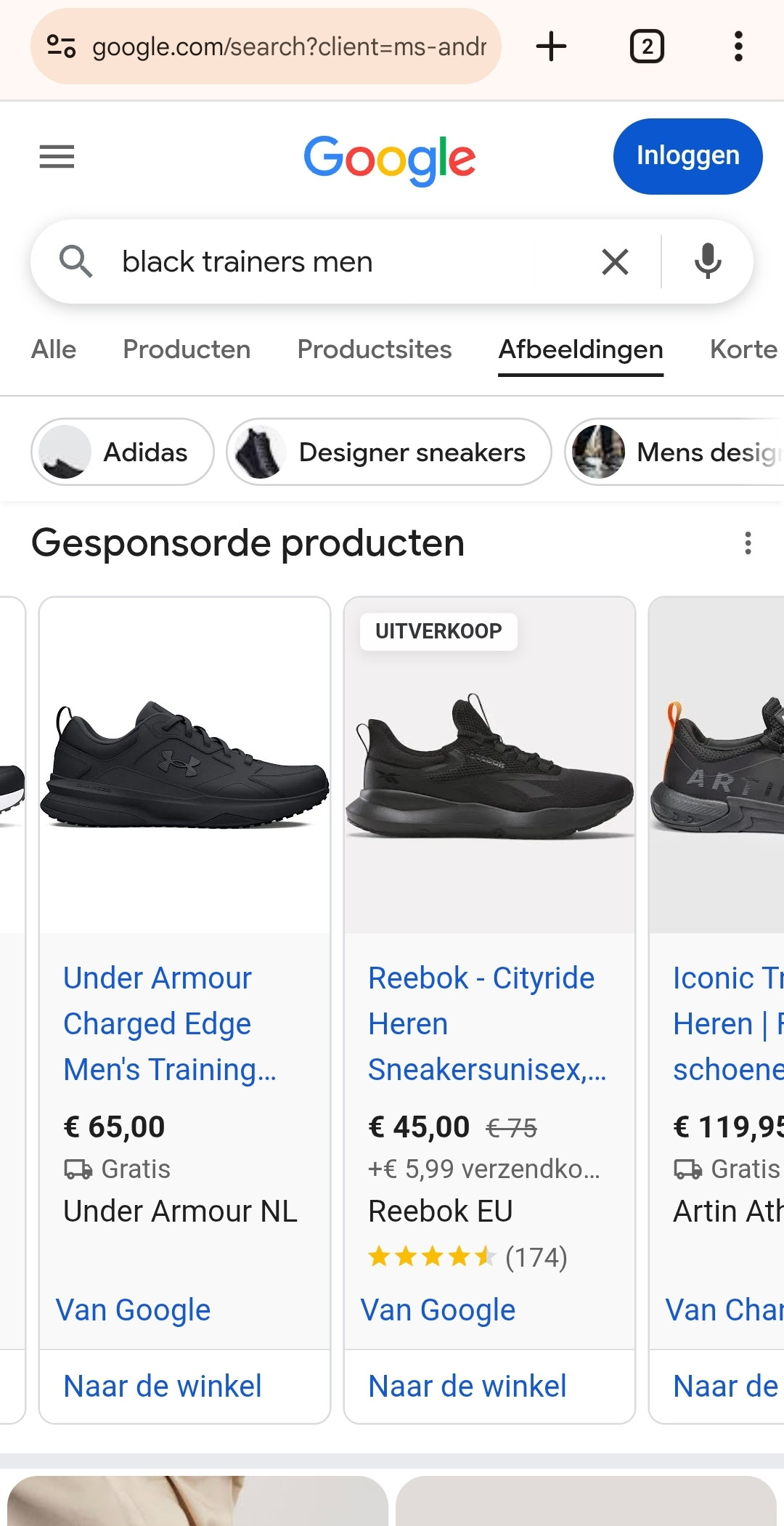Open the tab switcher showing 2 tabs
Screen dimensions: 784x1526
pyautogui.click(x=647, y=46)
